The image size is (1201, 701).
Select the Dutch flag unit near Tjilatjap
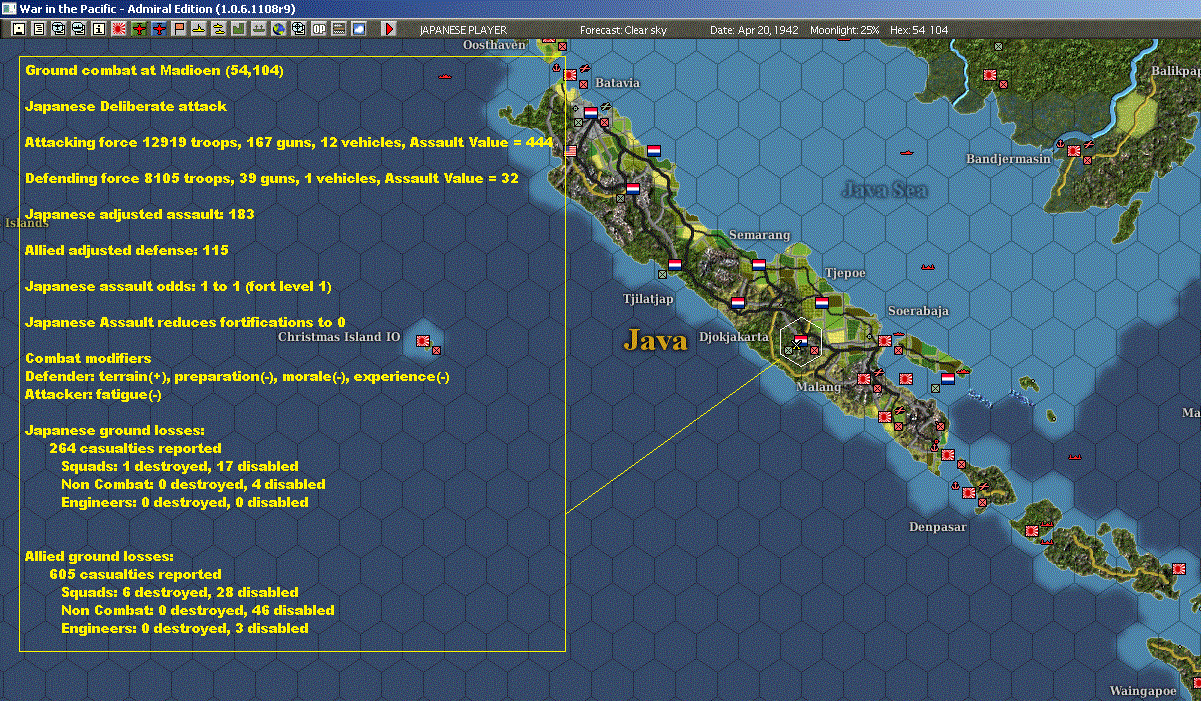(x=675, y=265)
